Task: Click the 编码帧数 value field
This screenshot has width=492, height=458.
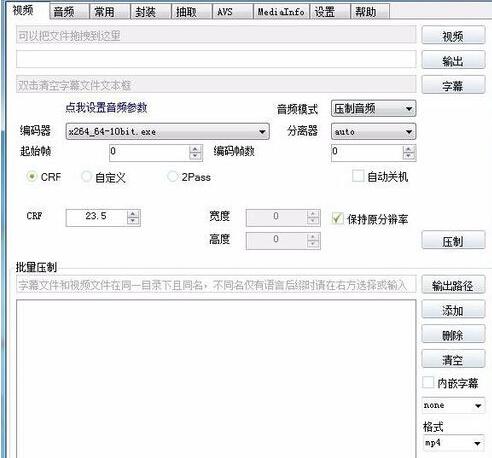Action: point(367,153)
